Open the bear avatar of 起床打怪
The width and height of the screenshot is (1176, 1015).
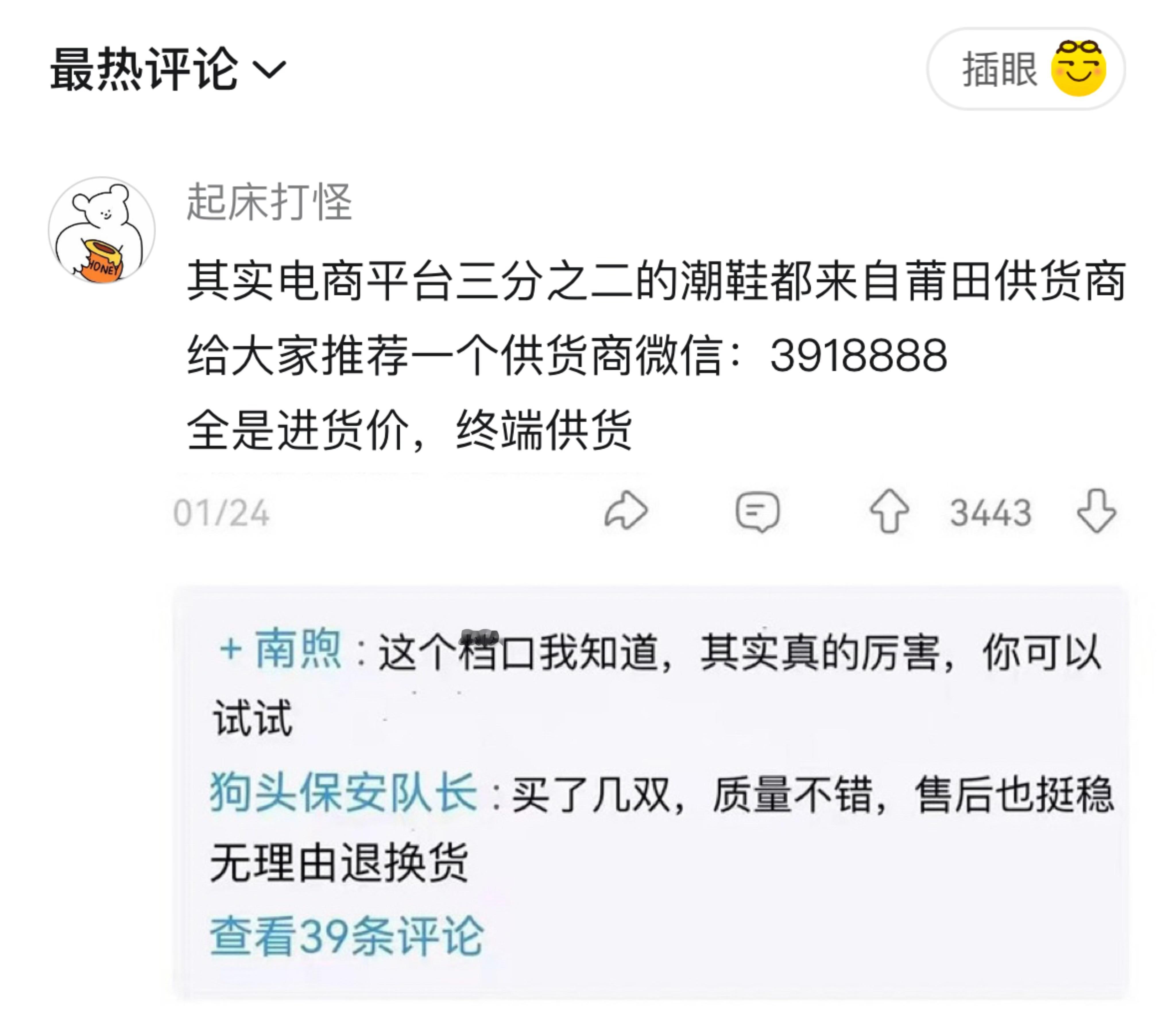102,230
